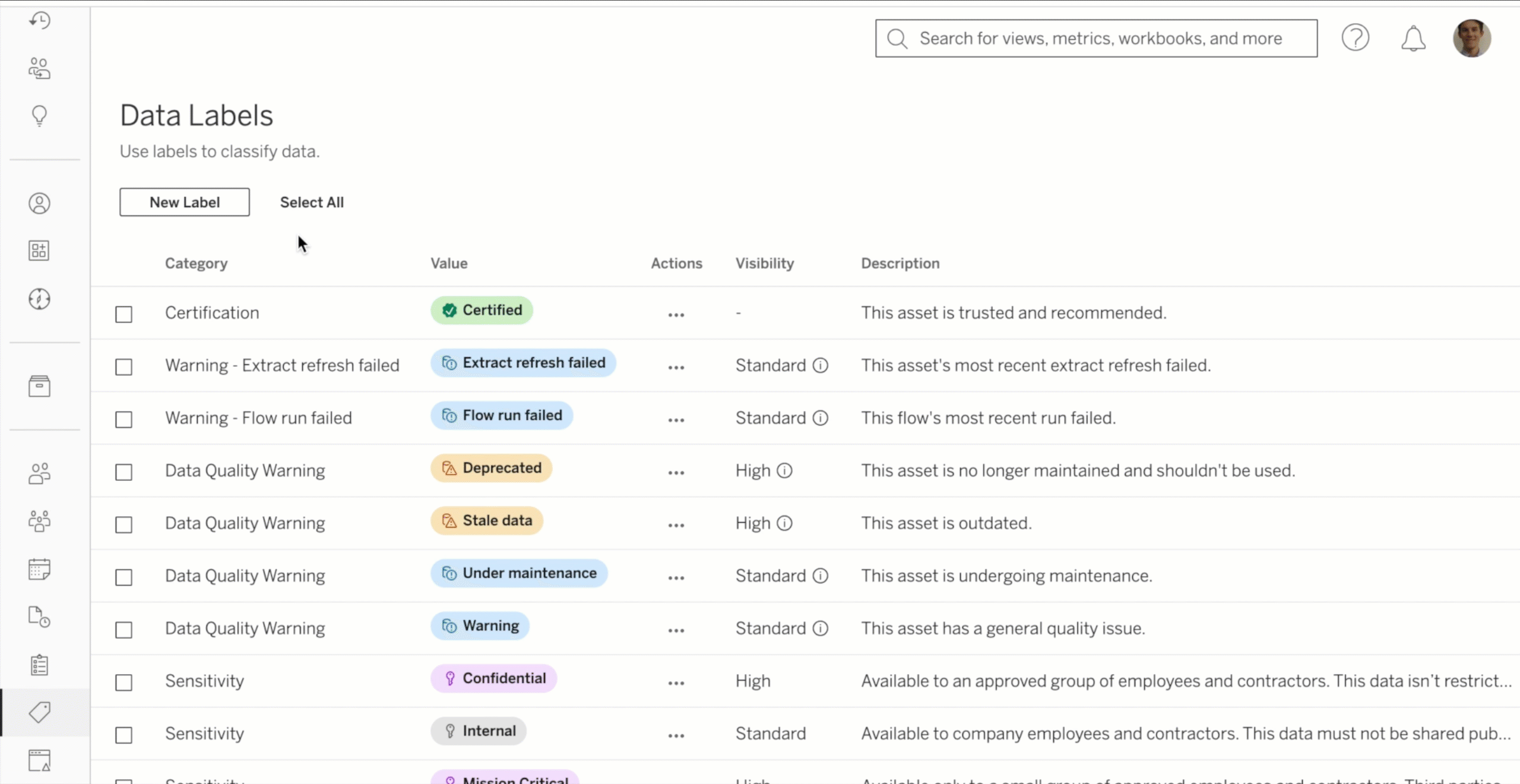Screen dimensions: 1520x784
Task: Toggle checkbox for Certification row
Action: (x=124, y=313)
